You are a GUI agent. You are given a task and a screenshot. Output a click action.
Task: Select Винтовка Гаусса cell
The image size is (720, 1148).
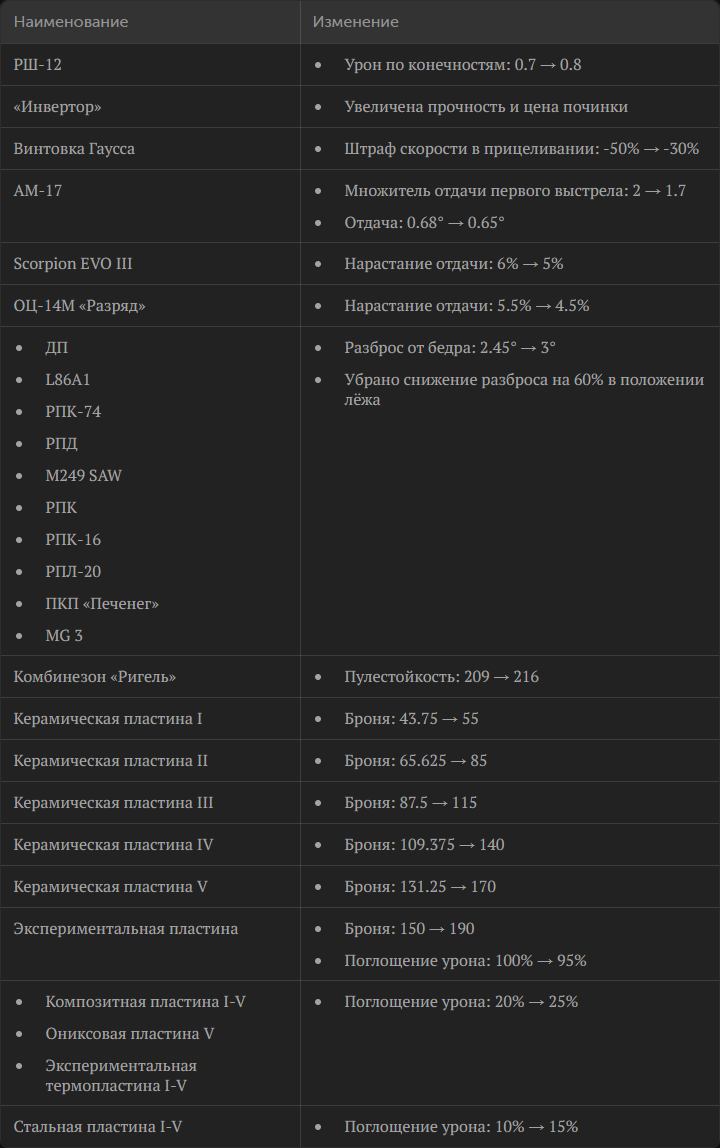click(74, 149)
